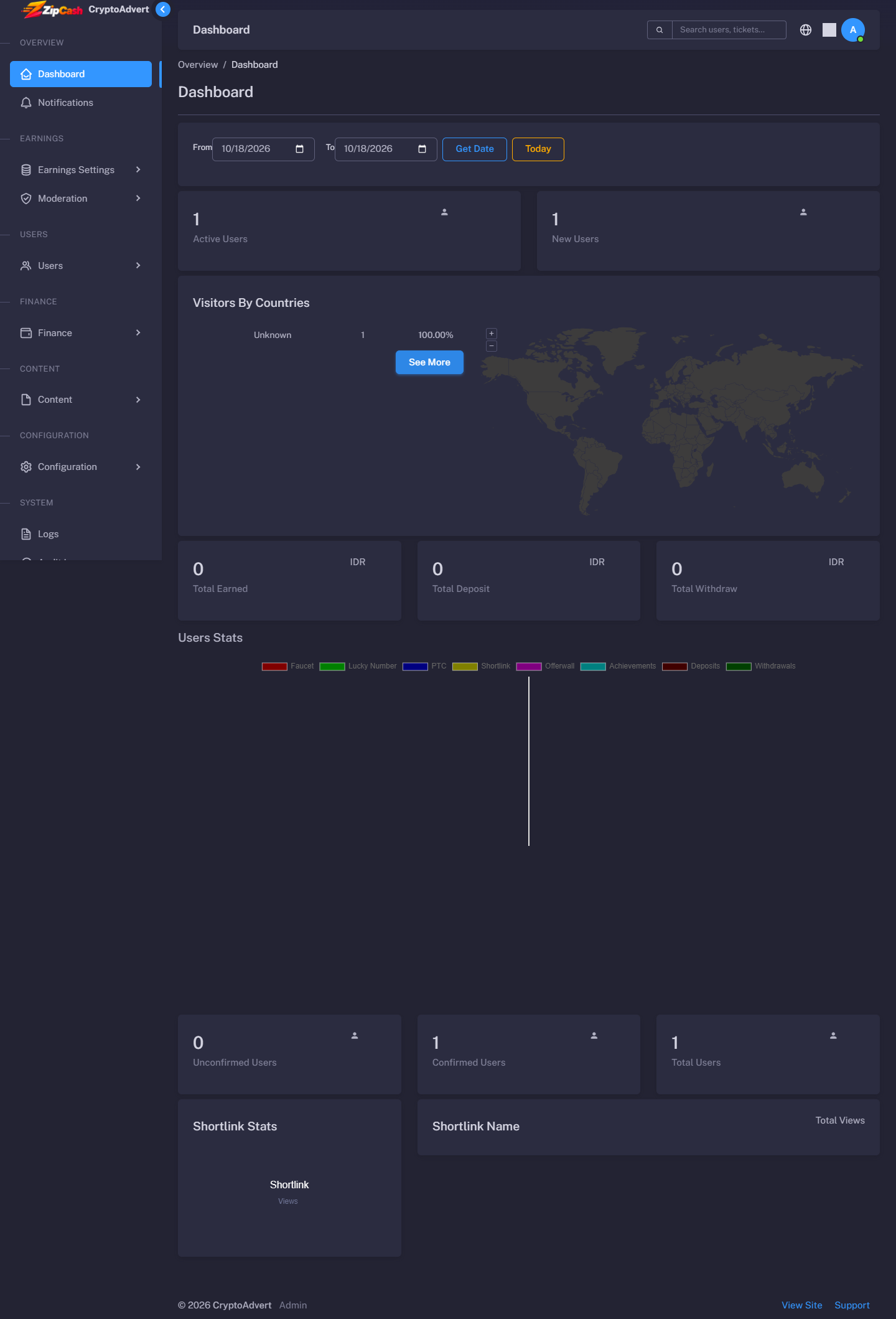Click the Get Date button
This screenshot has width=896, height=1319.
pyautogui.click(x=475, y=149)
